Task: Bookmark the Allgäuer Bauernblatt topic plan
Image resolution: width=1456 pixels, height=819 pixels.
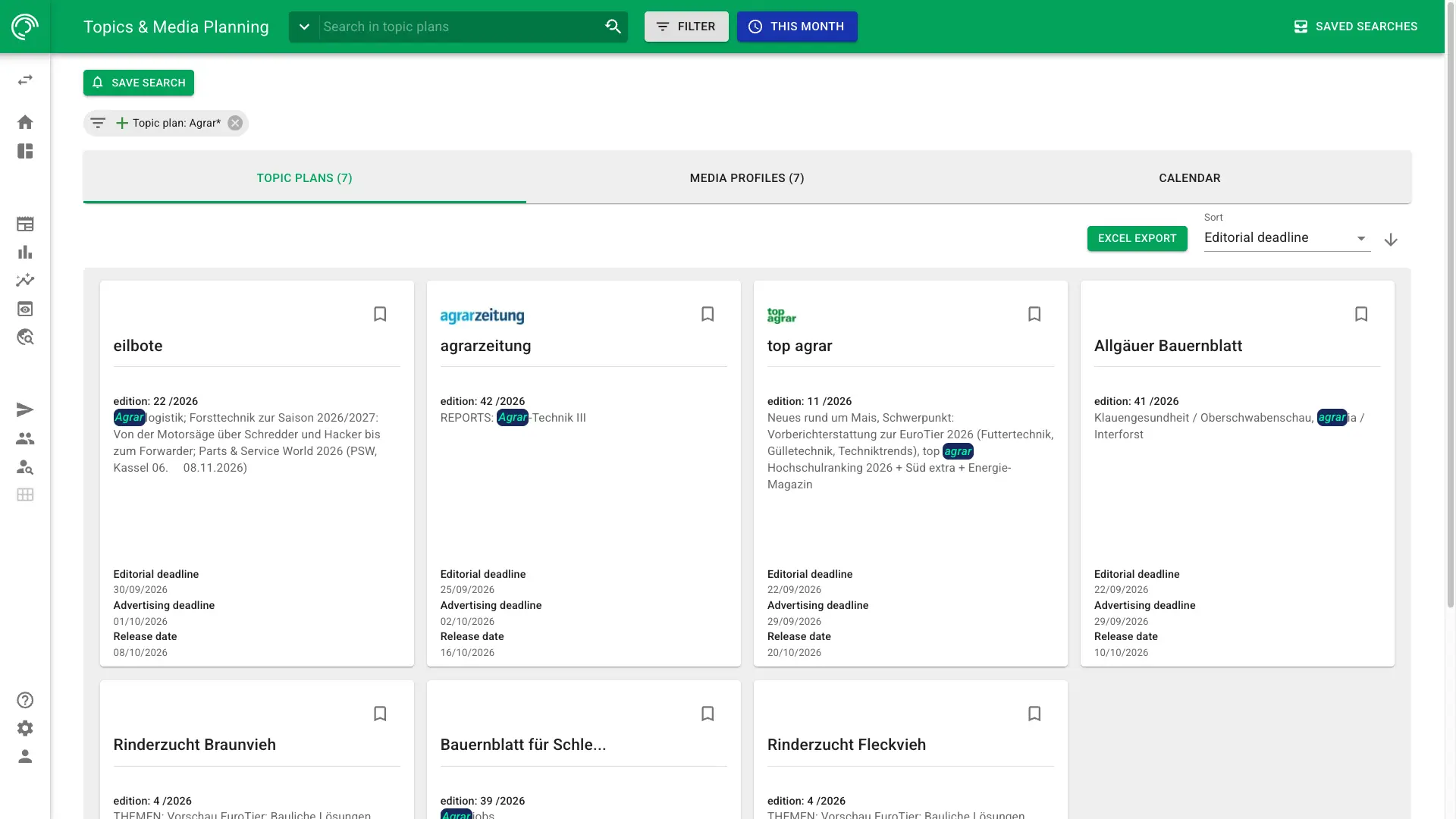Action: 1361,314
